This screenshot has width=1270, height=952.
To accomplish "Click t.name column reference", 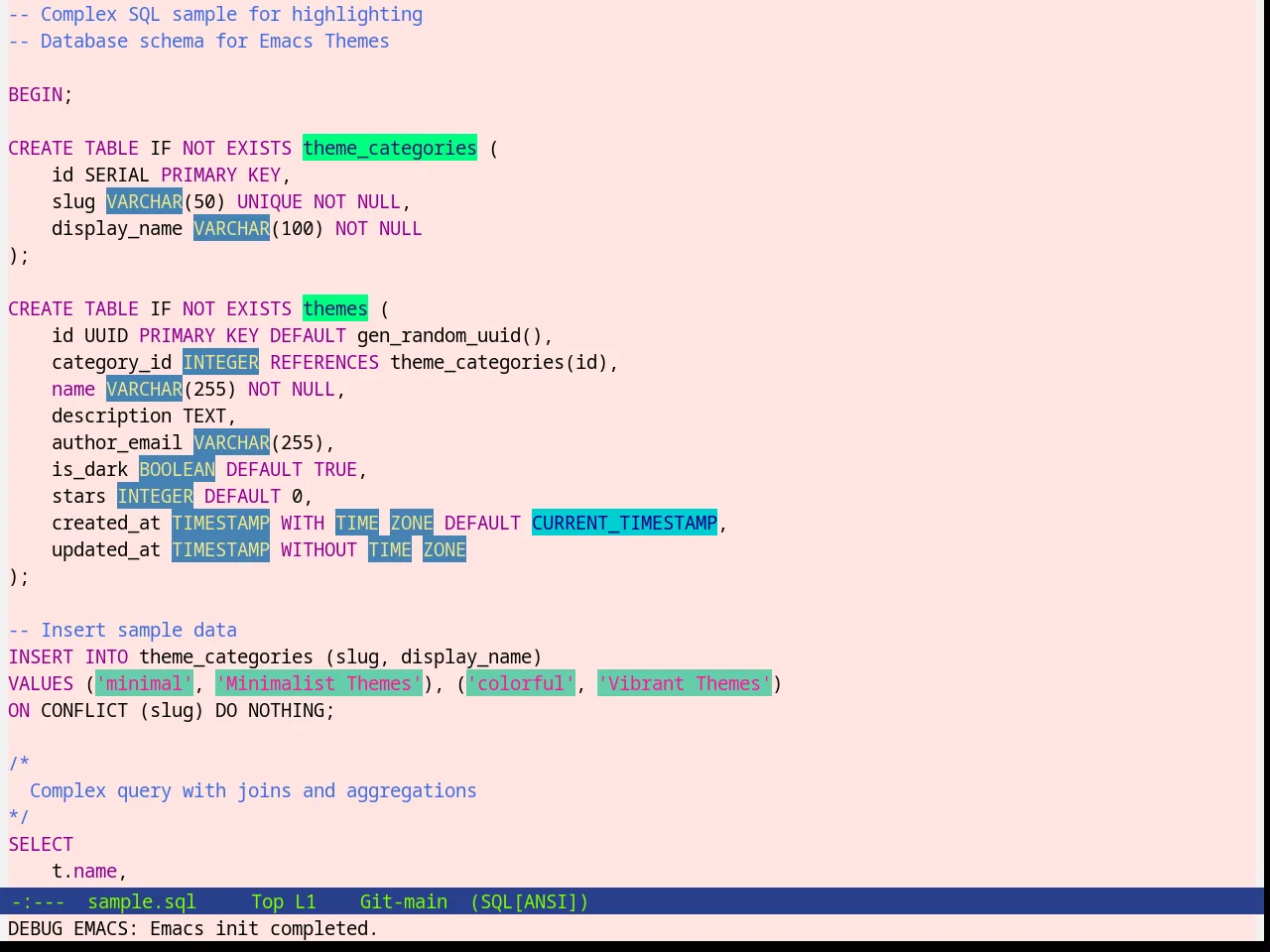I will [84, 871].
